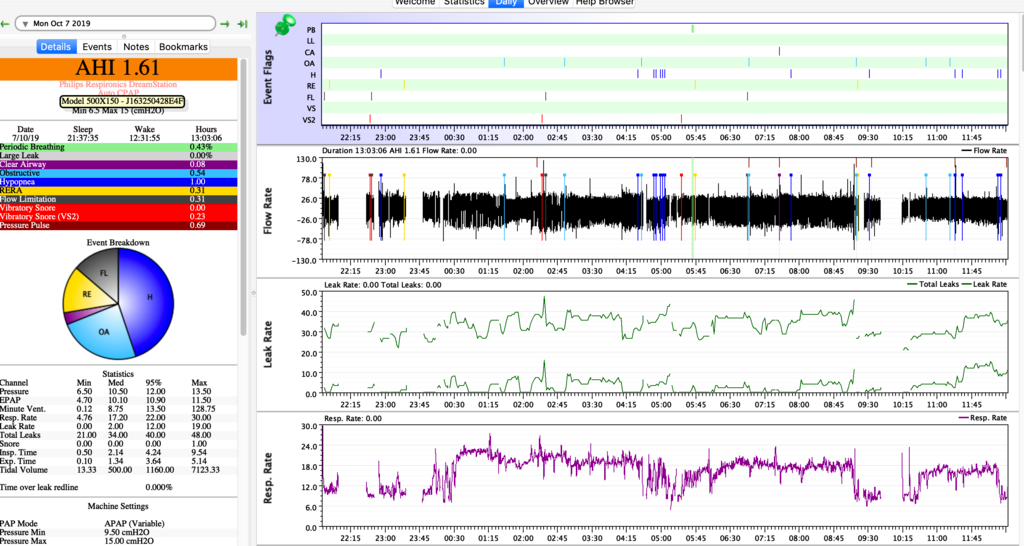Click the VS2 row label in Event Flags
The width and height of the screenshot is (1024, 546).
click(309, 120)
